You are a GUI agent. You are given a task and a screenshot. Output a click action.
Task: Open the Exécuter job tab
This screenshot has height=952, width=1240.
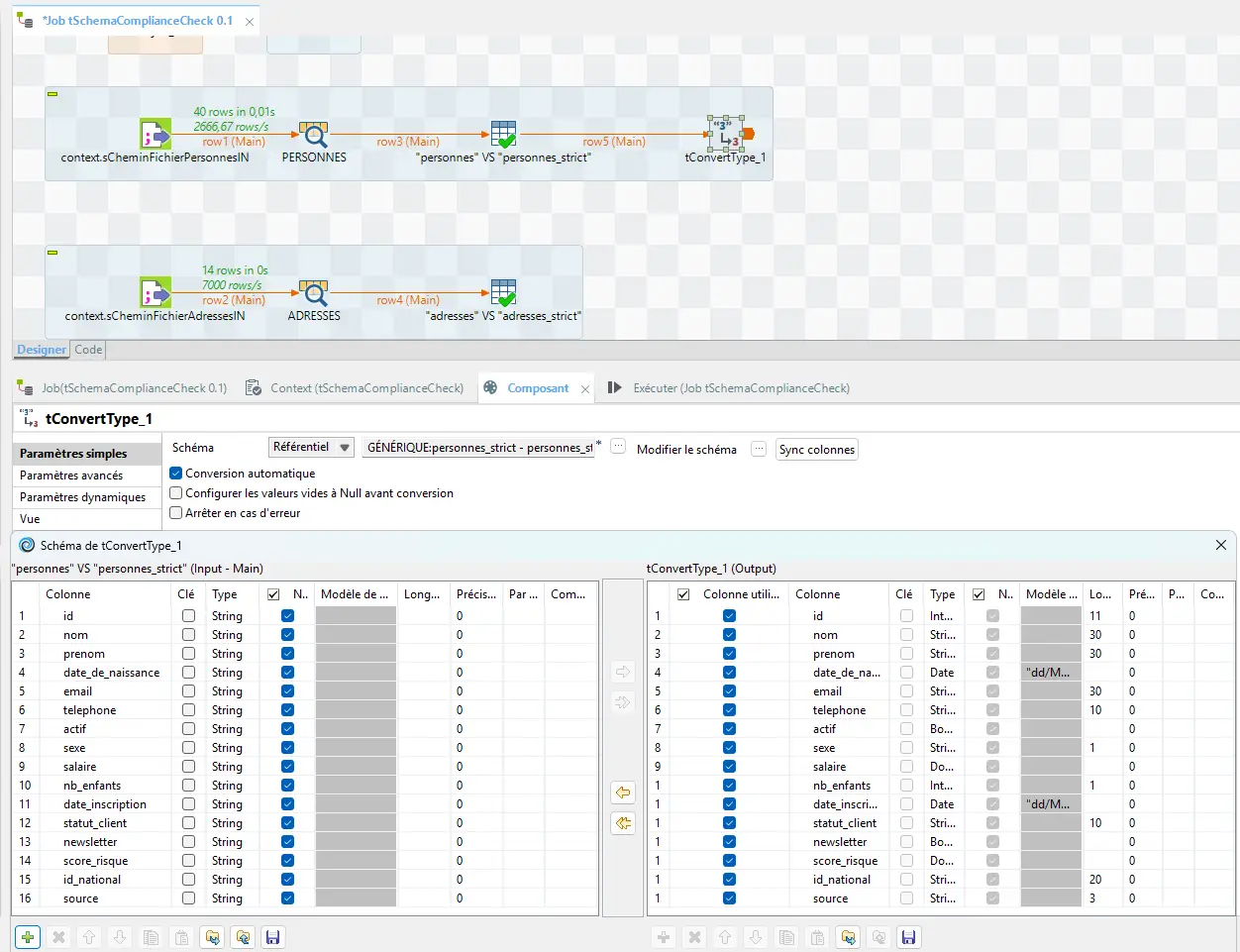741,388
